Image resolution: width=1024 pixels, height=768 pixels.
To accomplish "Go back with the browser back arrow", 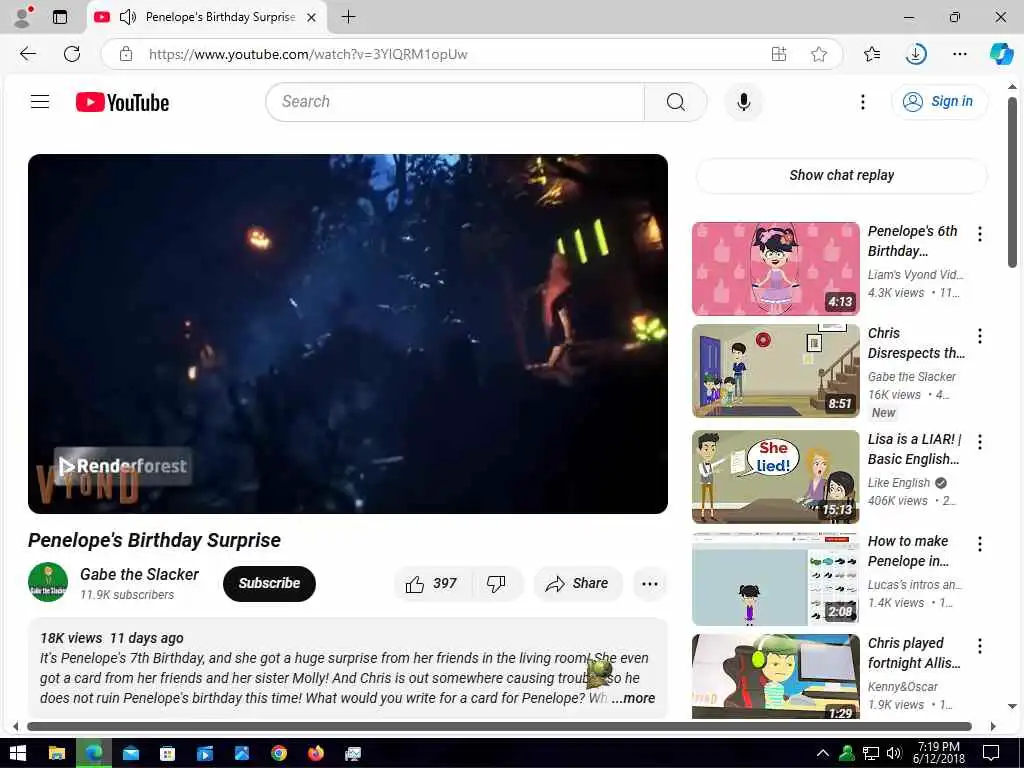I will click(x=28, y=54).
